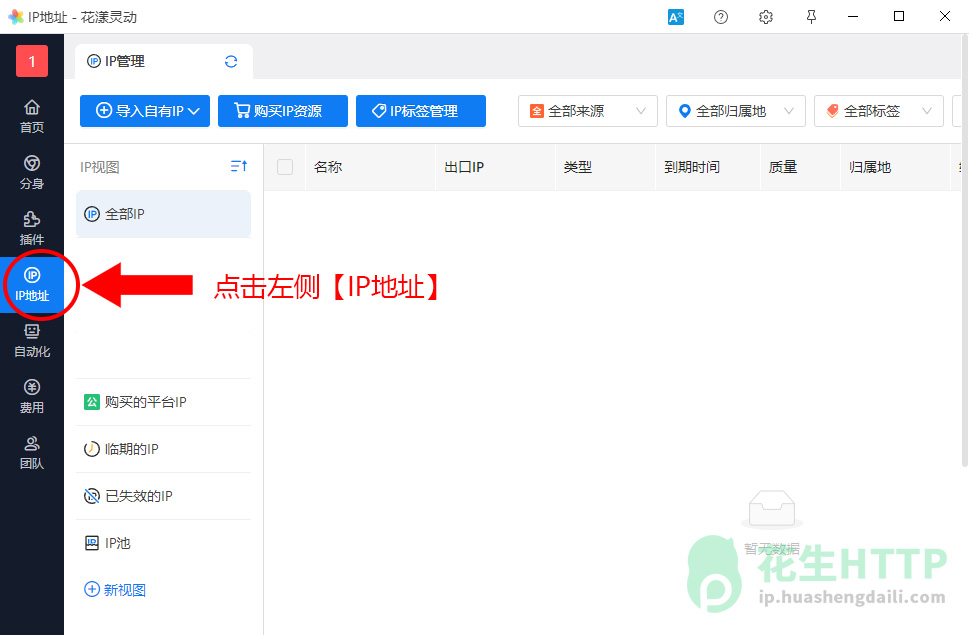The height and width of the screenshot is (635, 969).
Task: Open the 全部归属地 location dropdown
Action: pos(735,111)
